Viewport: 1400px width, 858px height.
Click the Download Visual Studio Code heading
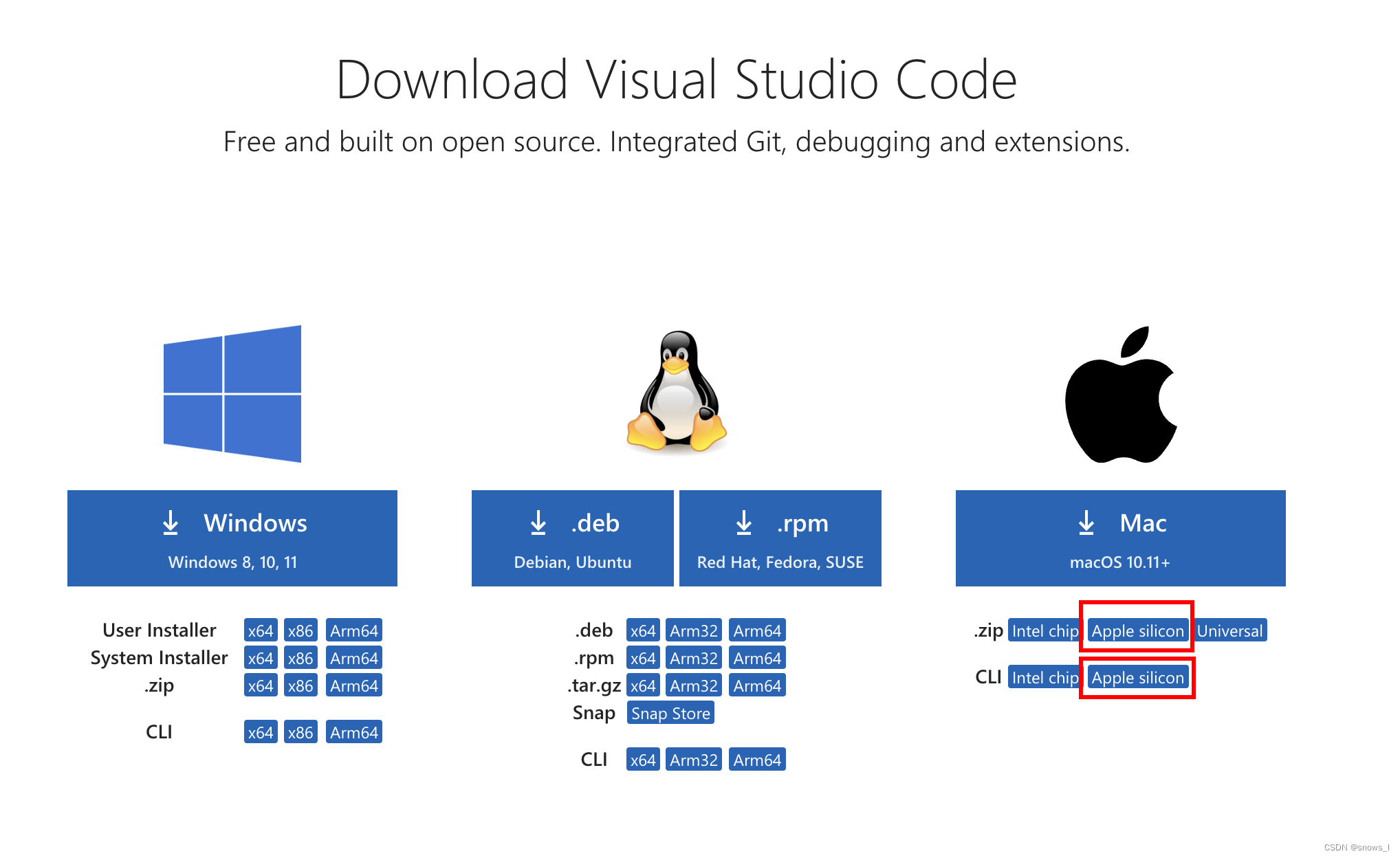pos(677,80)
